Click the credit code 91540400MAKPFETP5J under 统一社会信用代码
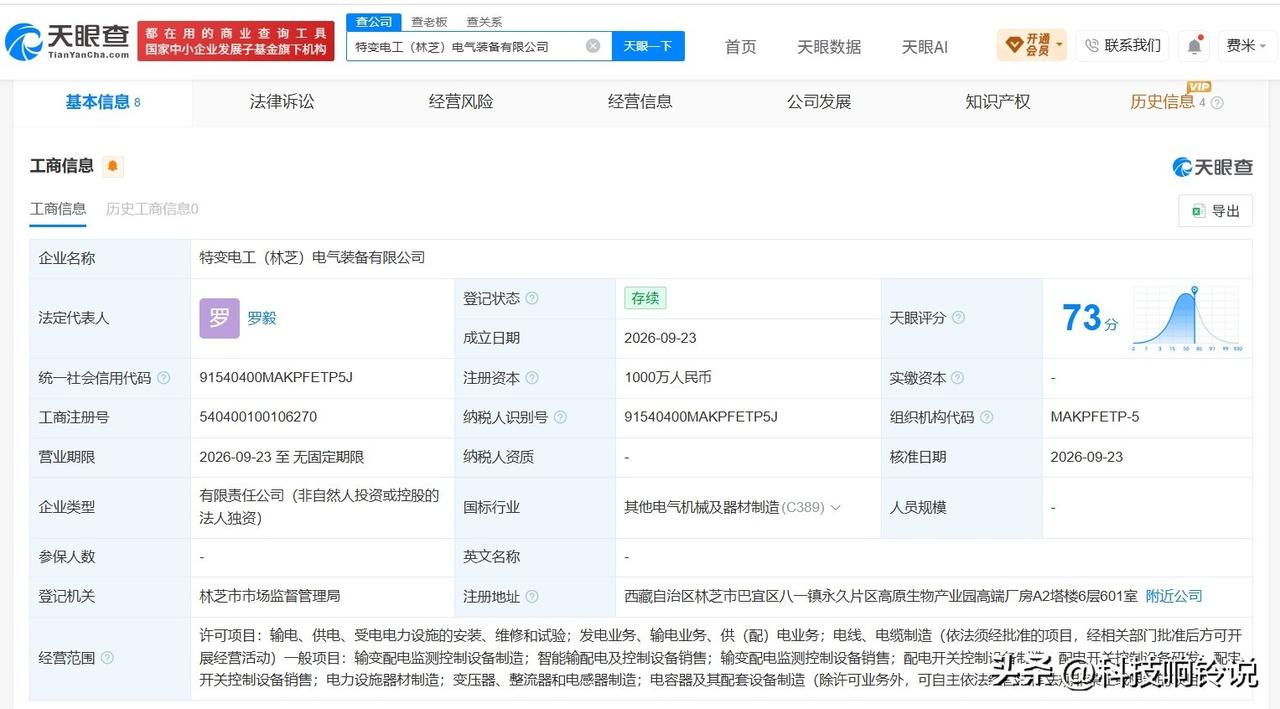Screen dimensions: 1280x709 tap(276, 378)
